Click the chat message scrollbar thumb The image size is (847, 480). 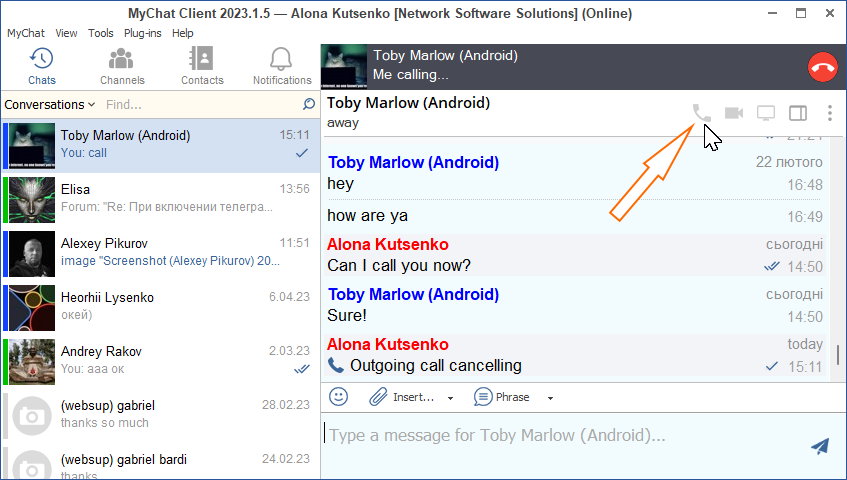(837, 355)
